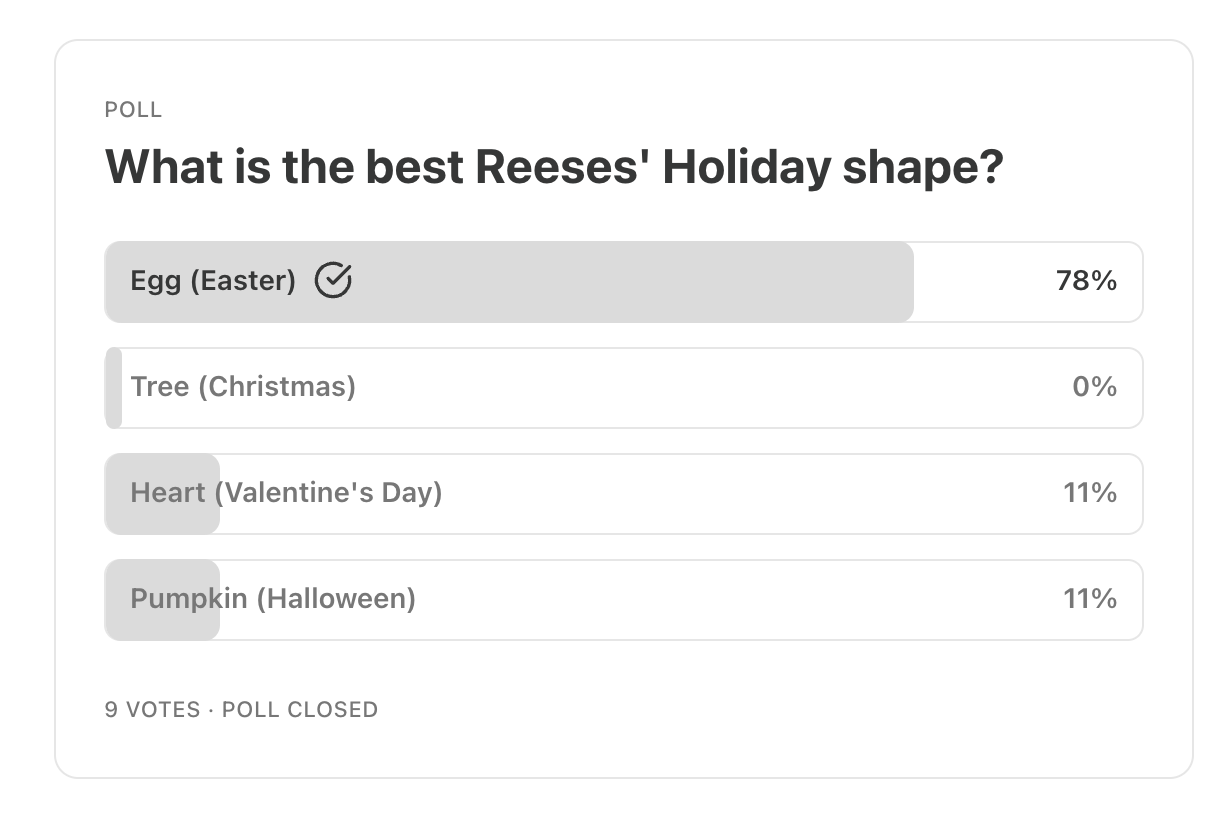
Task: Click the gray fill behind the word Heart
Action: point(162,494)
